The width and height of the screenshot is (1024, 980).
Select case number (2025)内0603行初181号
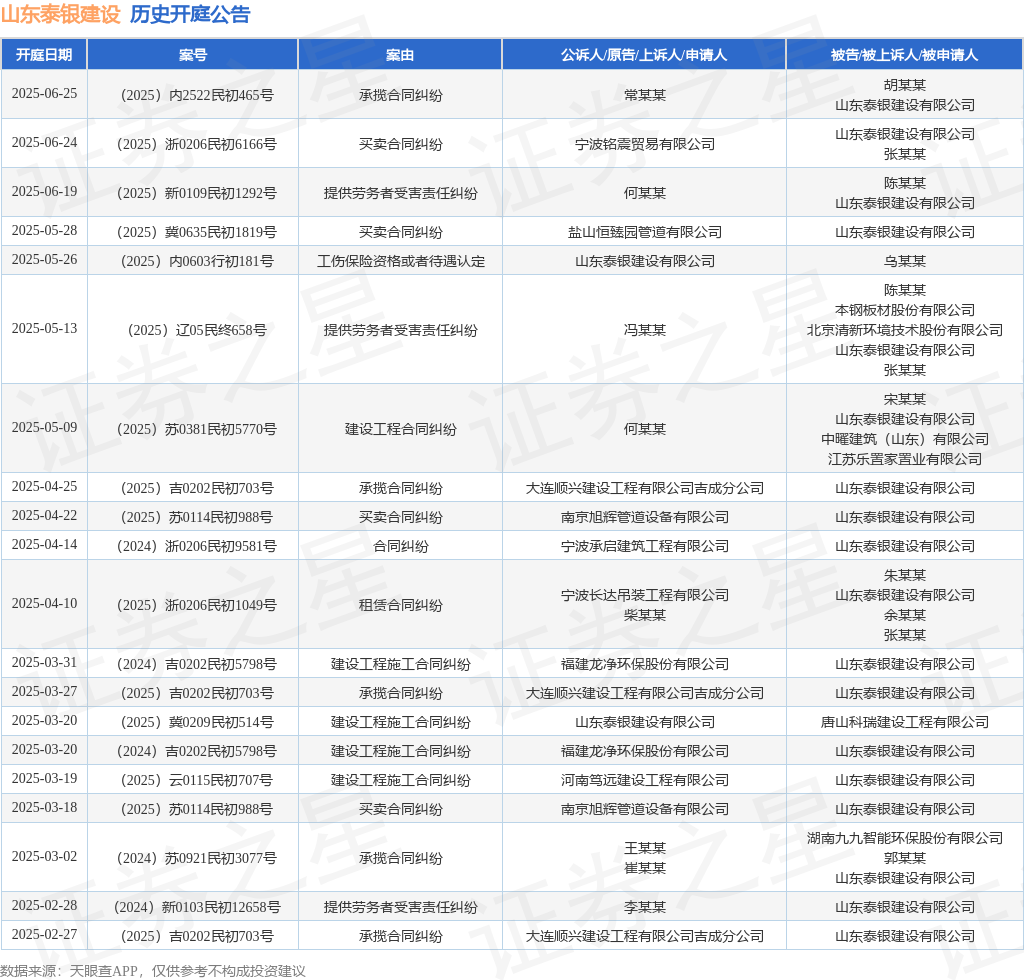tap(197, 261)
